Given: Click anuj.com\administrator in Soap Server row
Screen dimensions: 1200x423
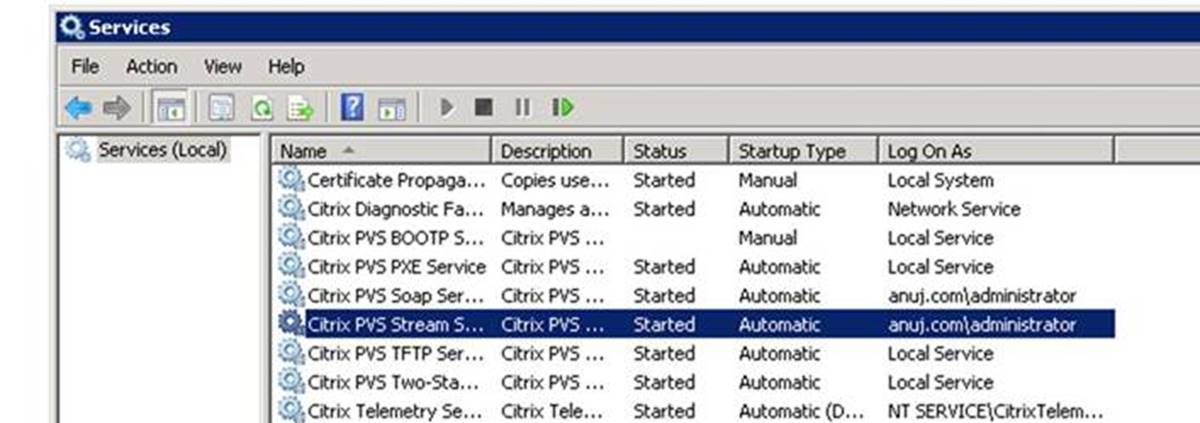Looking at the screenshot, I should click(982, 296).
